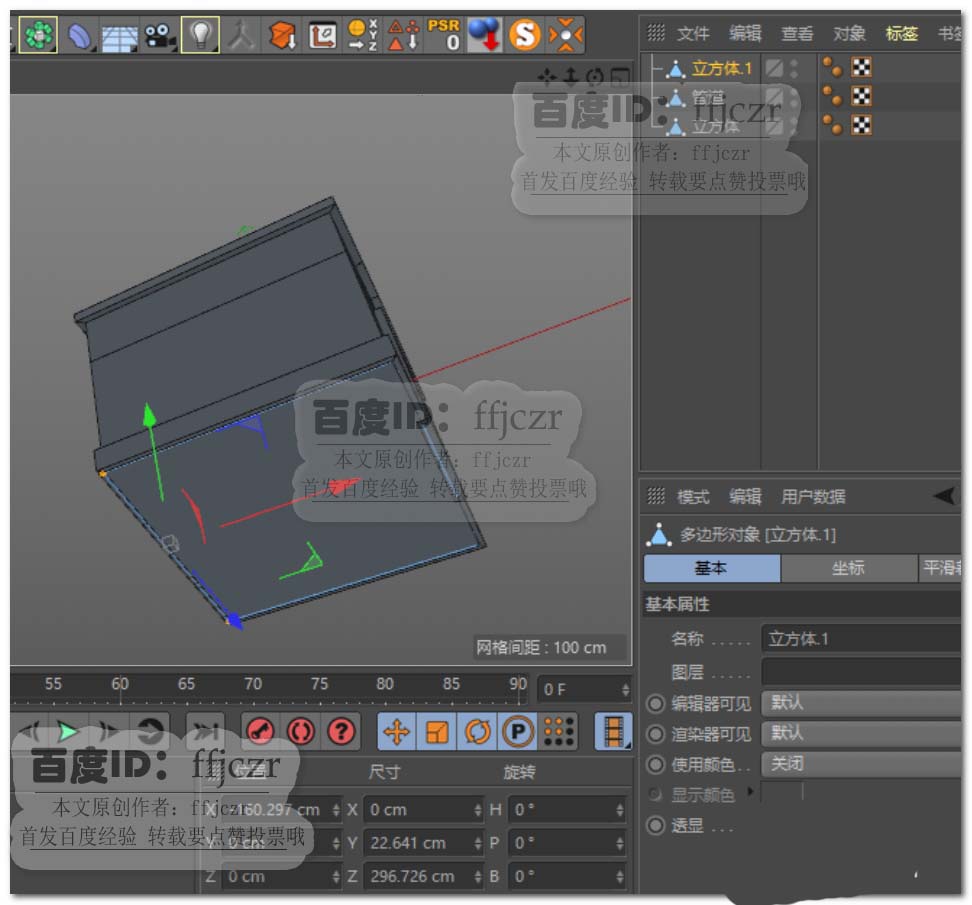Open 渲染器可见 dropdown set to 默认
Image resolution: width=972 pixels, height=905 pixels.
pyautogui.click(x=861, y=733)
